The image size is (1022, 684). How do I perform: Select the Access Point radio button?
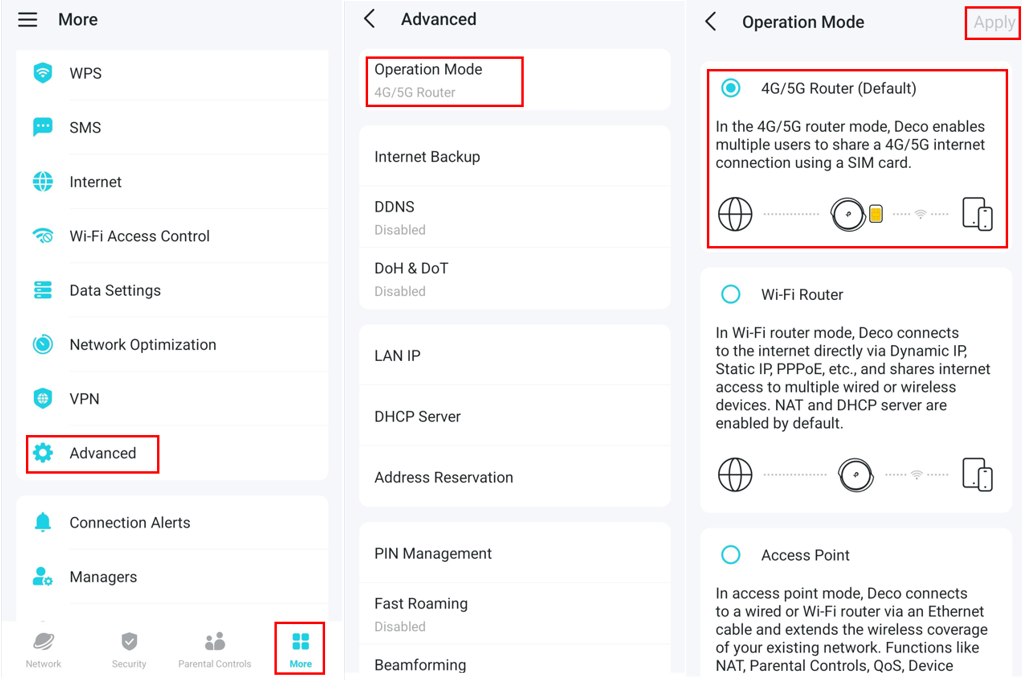(x=731, y=555)
